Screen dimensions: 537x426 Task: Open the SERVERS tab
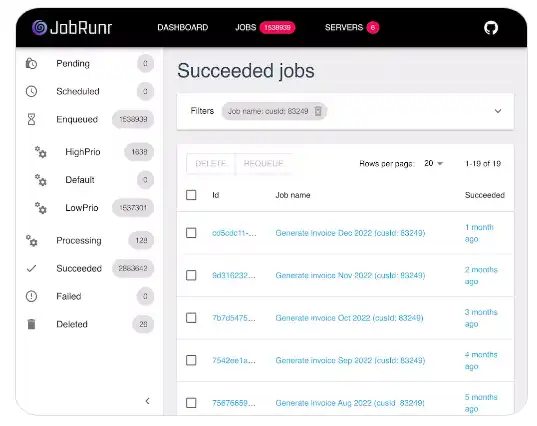pos(344,27)
